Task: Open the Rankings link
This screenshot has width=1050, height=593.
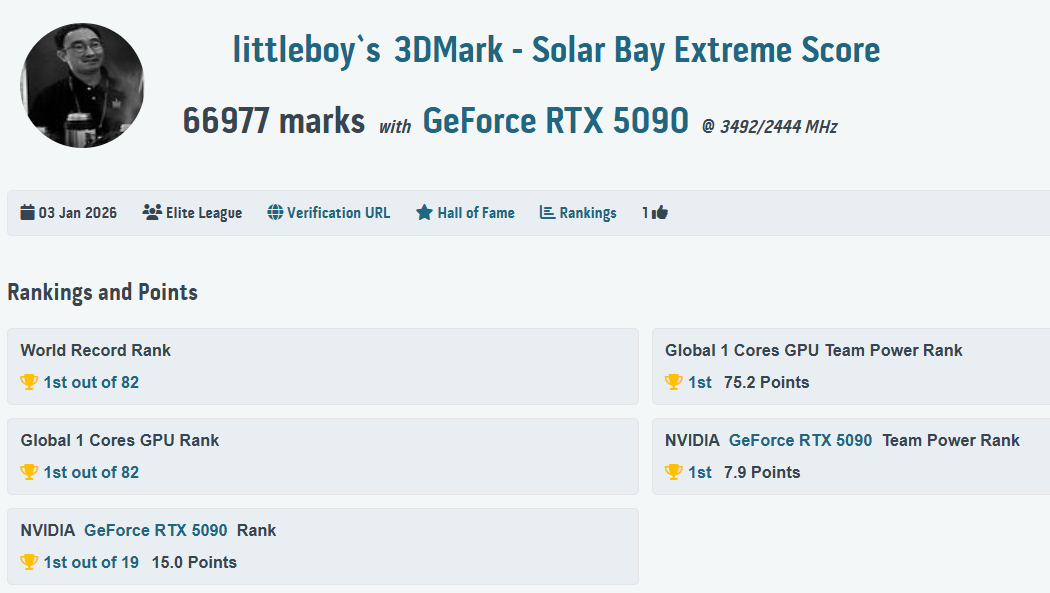Action: 588,212
